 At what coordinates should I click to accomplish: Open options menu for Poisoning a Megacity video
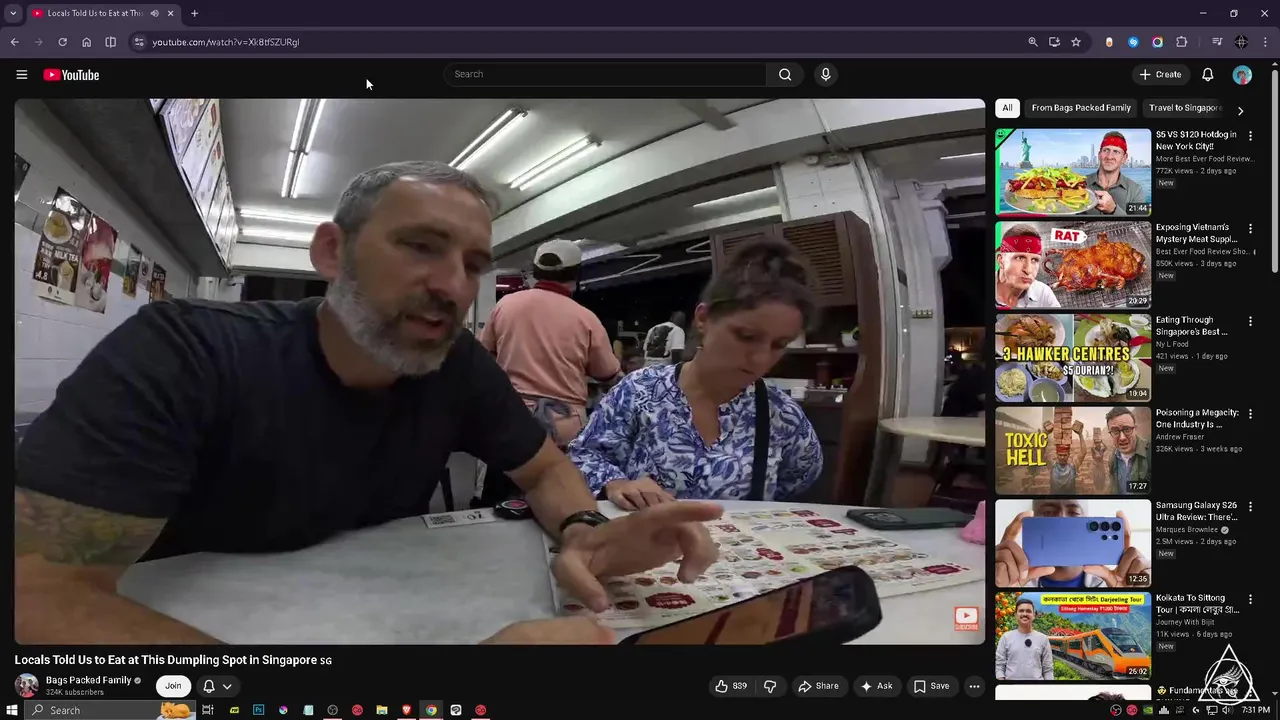[1250, 414]
